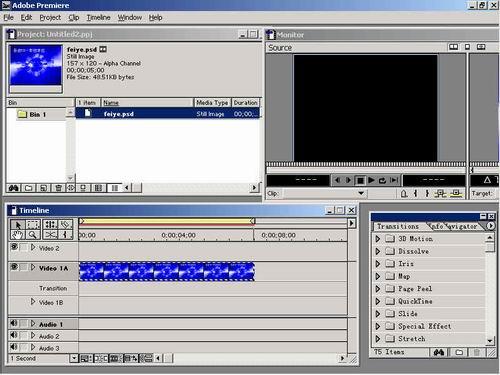Viewport: 500px width, 375px height.
Task: Open the 1 Second time zoom dropdown
Action: pyautogui.click(x=74, y=358)
